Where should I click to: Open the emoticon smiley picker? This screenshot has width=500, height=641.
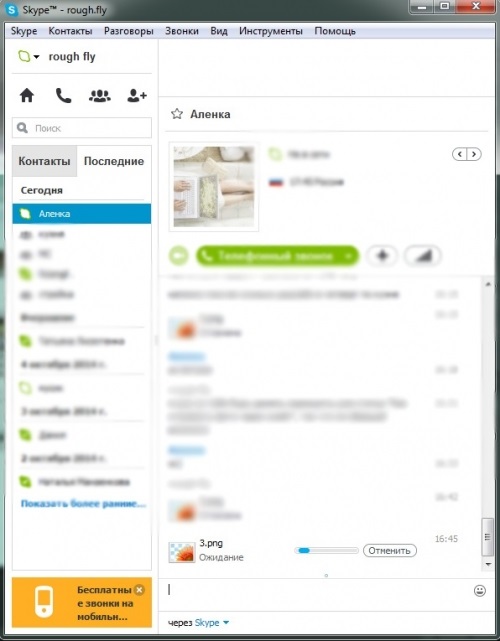click(480, 591)
